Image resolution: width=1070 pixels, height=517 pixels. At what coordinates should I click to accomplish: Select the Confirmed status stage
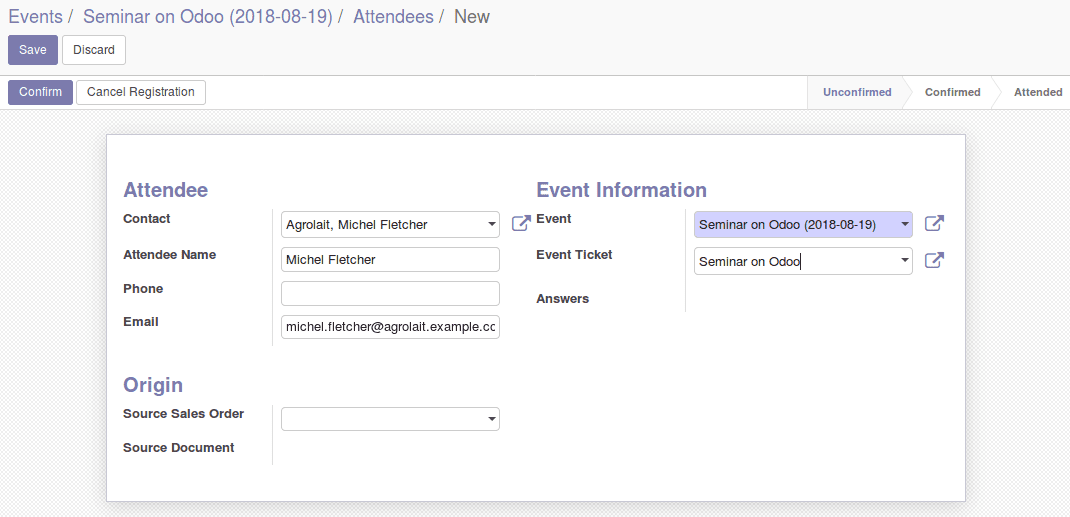[x=953, y=92]
